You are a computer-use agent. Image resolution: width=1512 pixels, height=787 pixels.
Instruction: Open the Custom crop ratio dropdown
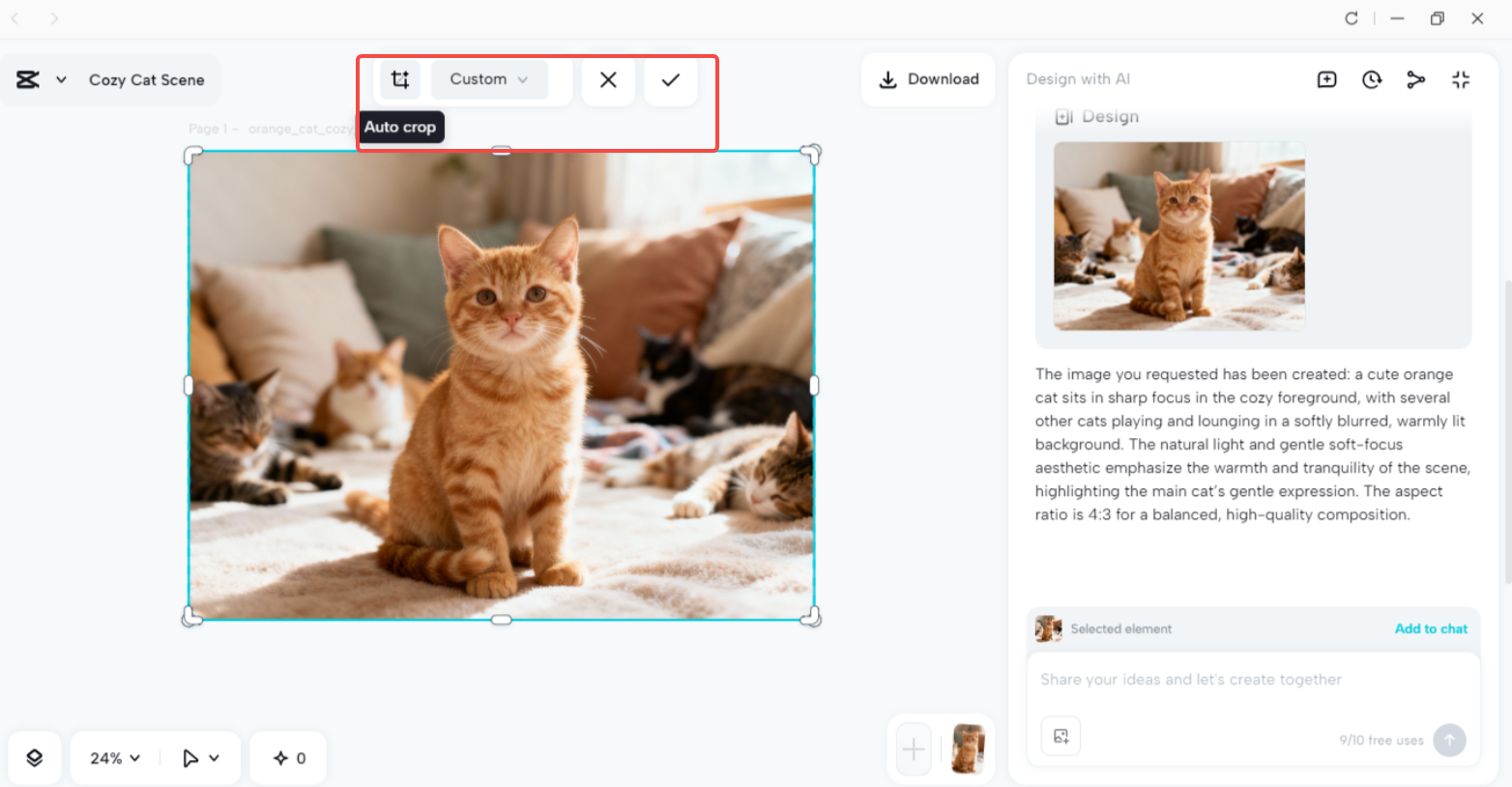click(488, 79)
